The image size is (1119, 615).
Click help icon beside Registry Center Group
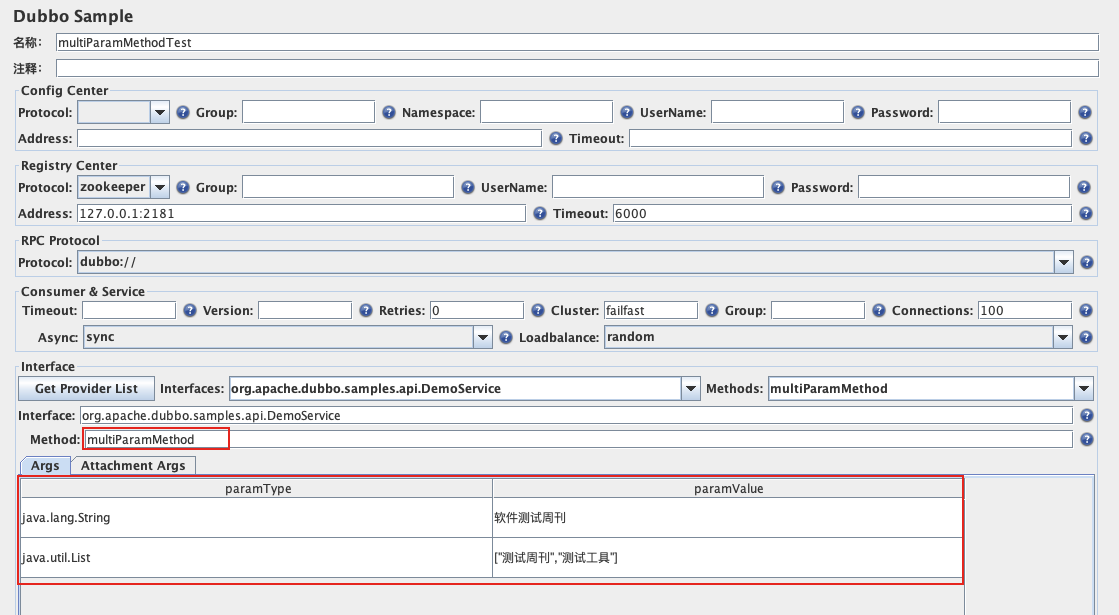467,187
